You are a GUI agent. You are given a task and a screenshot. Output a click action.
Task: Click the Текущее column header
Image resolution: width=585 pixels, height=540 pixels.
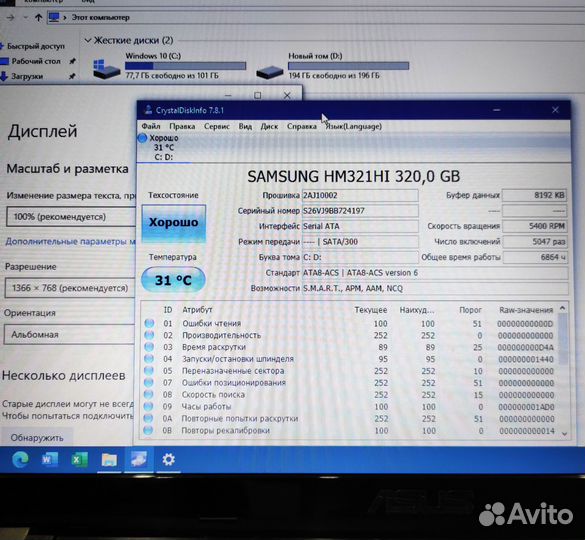370,310
